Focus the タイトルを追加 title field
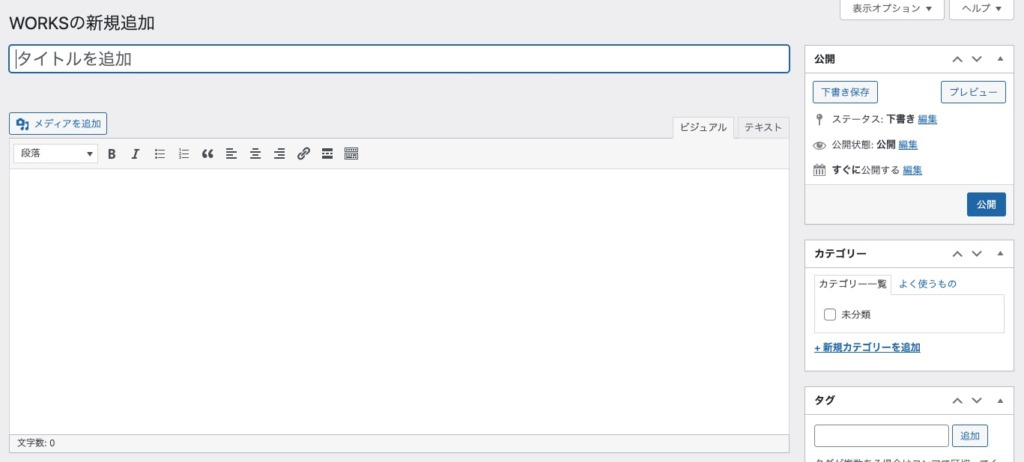This screenshot has width=1024, height=462. [x=399, y=59]
